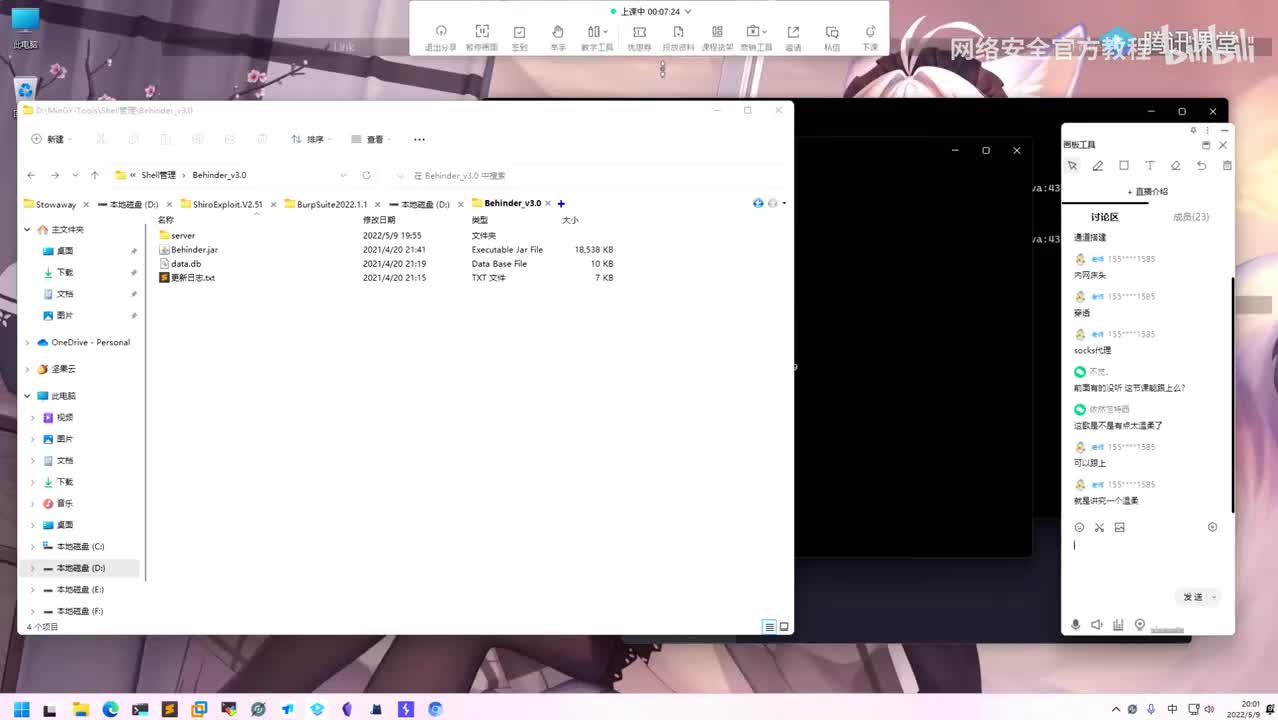Open 新建 new item menu in Explorer
The height and width of the screenshot is (720, 1278).
[x=51, y=139]
